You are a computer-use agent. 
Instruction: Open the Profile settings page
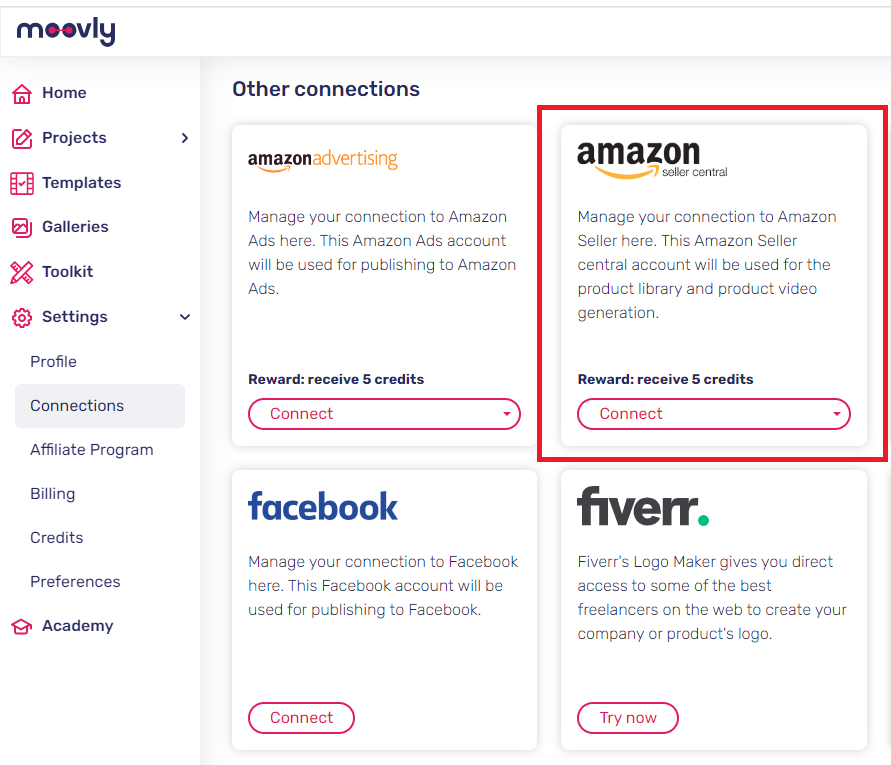click(x=53, y=361)
